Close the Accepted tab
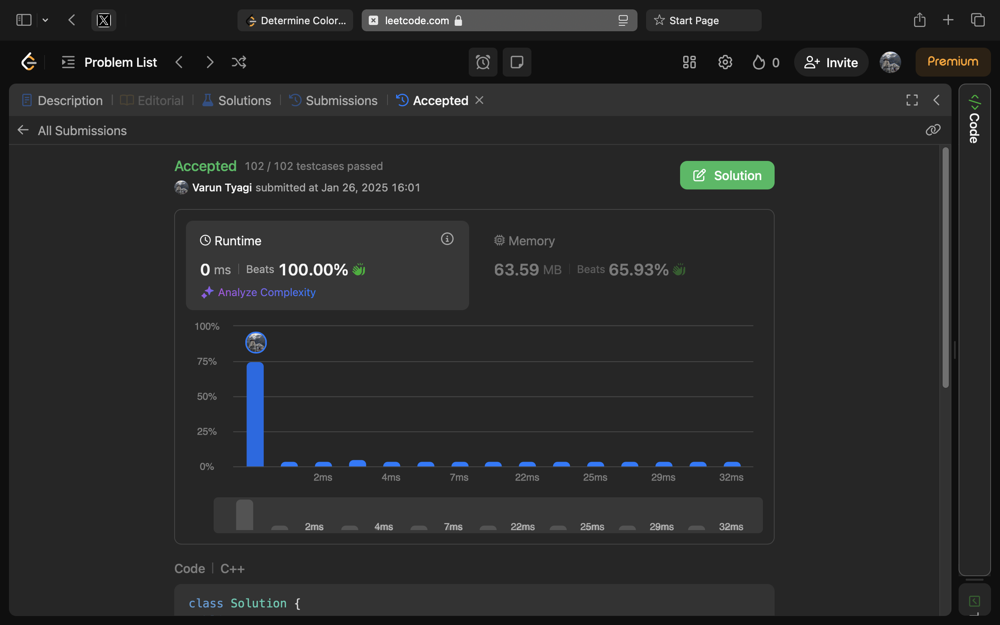 click(x=480, y=100)
